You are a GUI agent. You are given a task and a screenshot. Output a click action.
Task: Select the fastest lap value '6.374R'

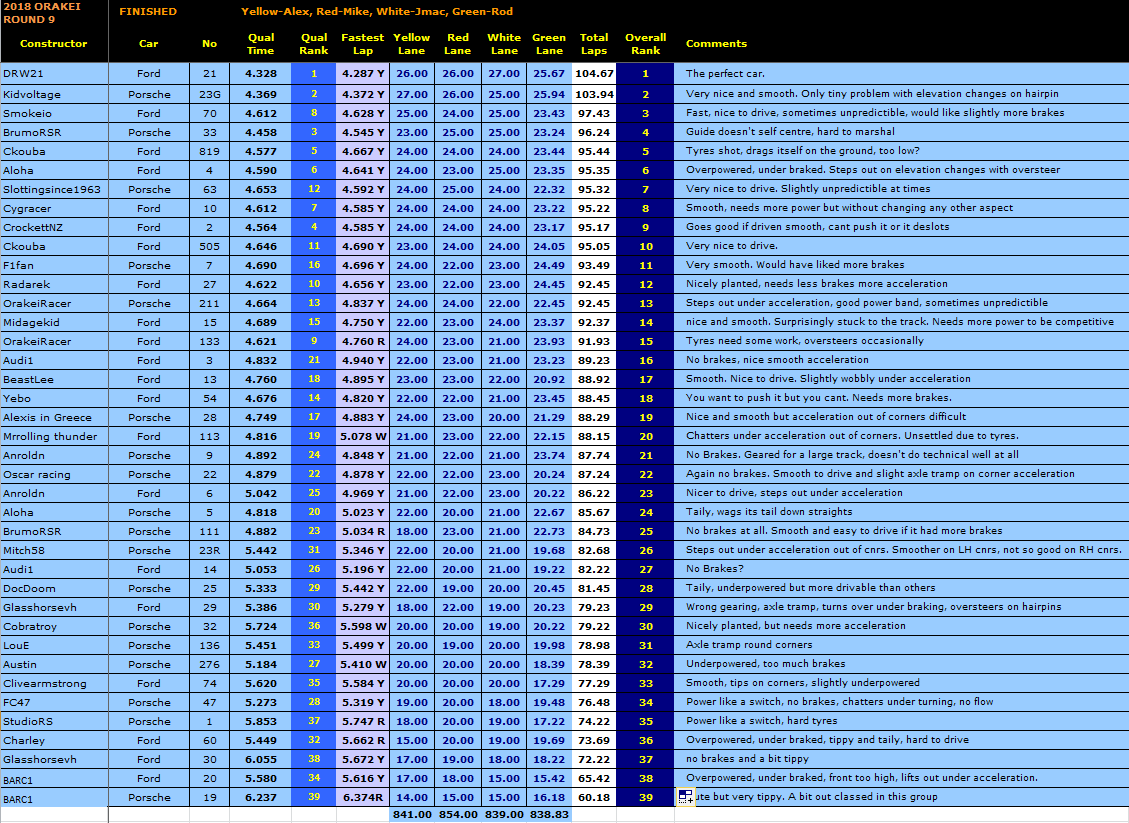click(363, 798)
